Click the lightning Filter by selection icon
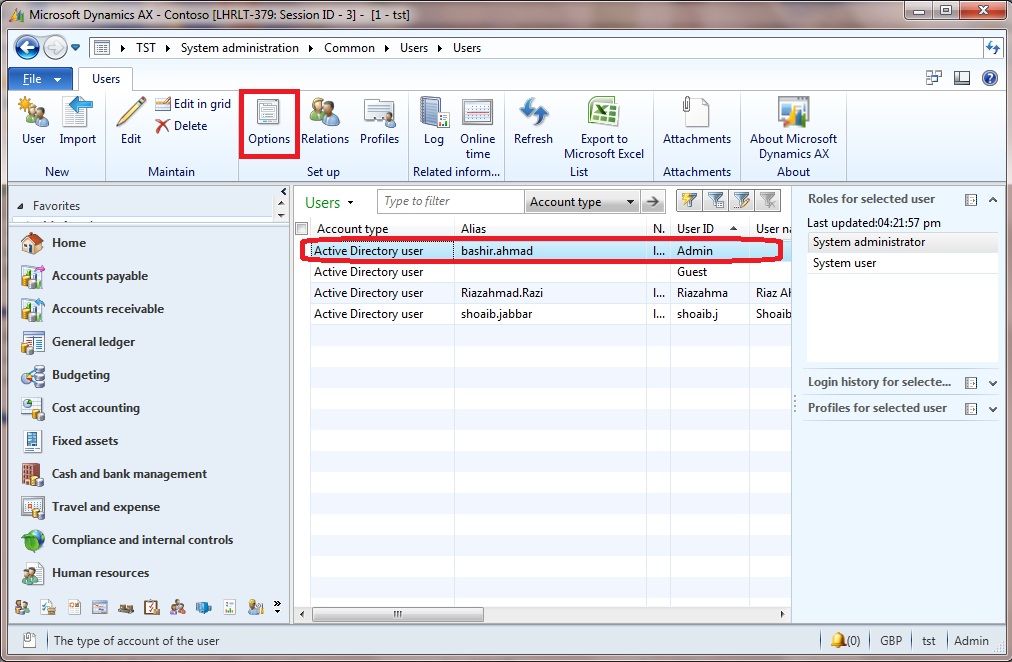 tap(689, 201)
